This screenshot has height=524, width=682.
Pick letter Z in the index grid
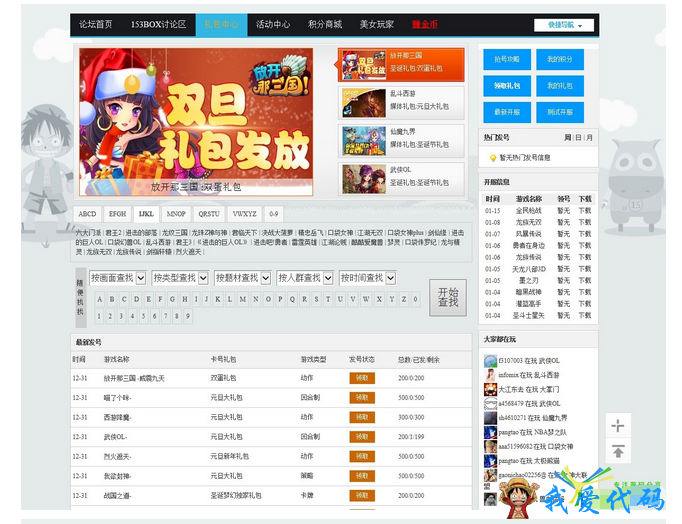[404, 299]
